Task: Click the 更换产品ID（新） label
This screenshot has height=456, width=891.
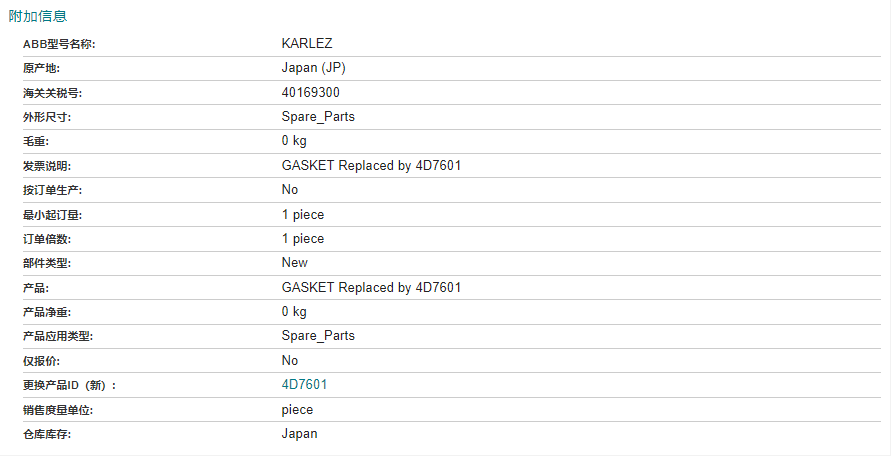Action: [69, 385]
